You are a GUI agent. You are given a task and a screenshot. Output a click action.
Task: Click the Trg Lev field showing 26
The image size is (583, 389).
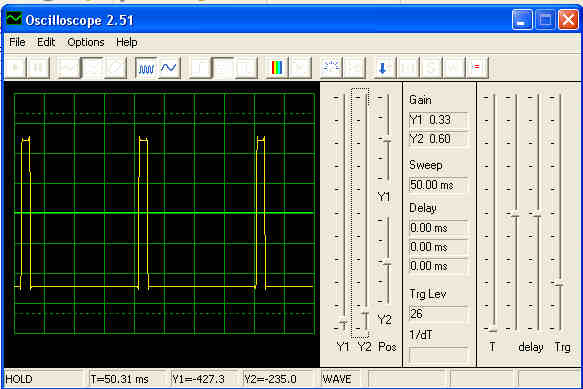point(438,314)
